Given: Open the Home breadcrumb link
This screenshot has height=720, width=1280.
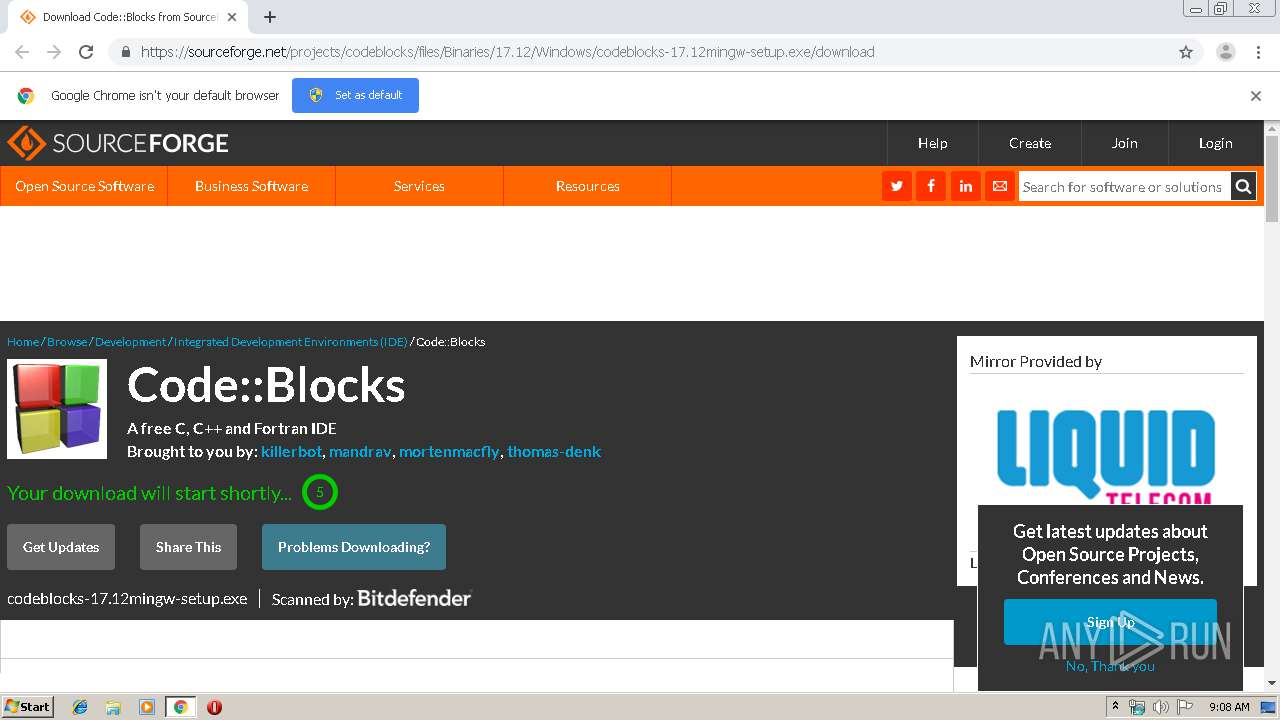Looking at the screenshot, I should click(x=23, y=342).
